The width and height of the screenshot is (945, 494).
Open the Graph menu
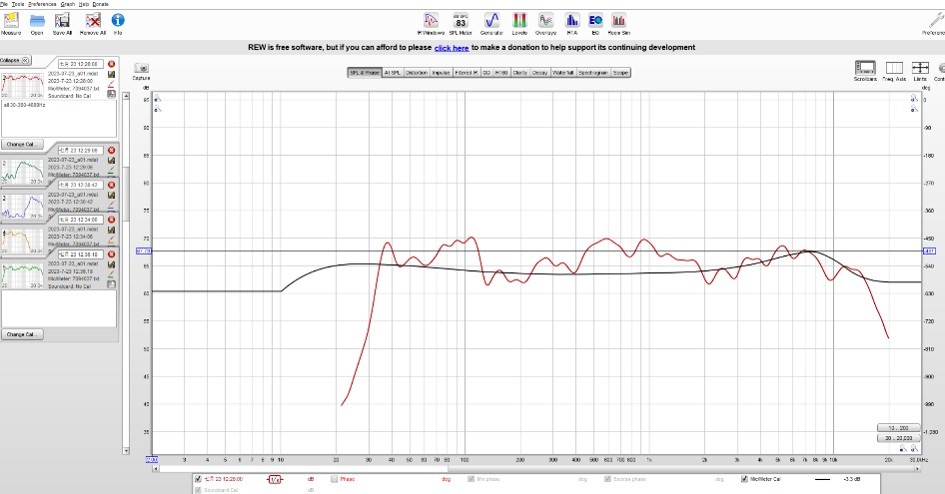(x=68, y=4)
